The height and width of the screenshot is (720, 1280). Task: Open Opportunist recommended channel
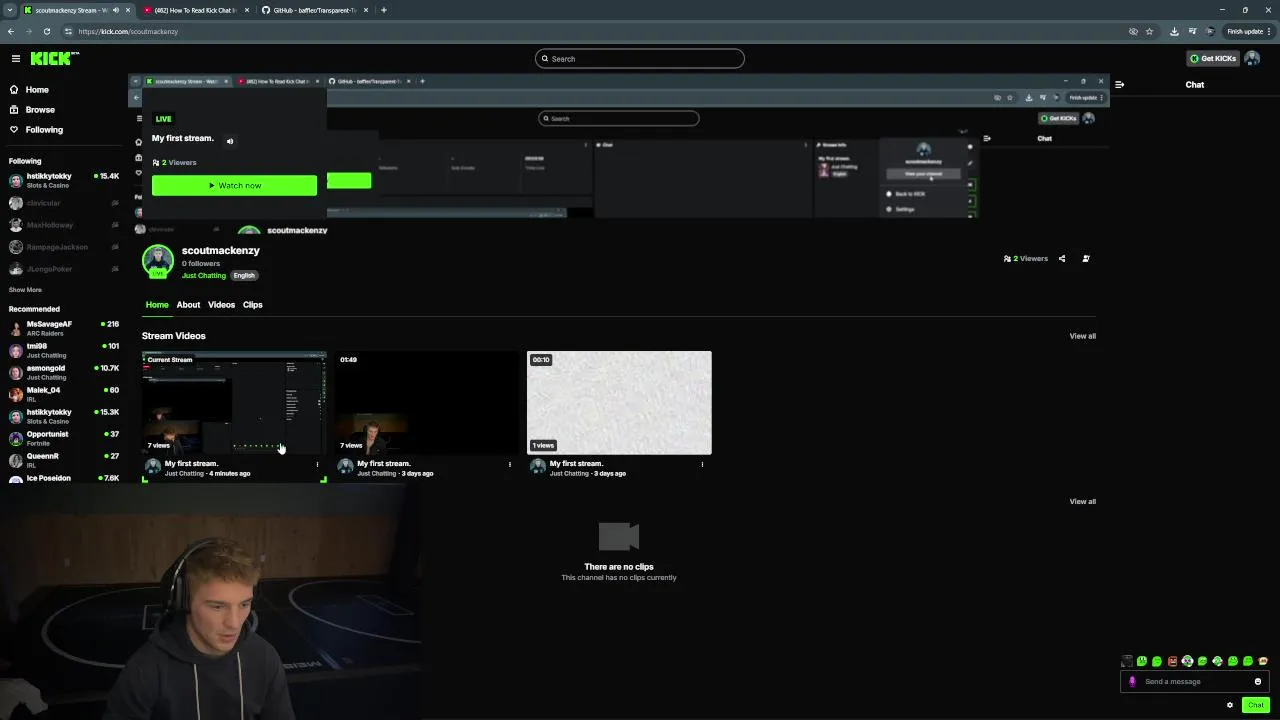coord(63,437)
